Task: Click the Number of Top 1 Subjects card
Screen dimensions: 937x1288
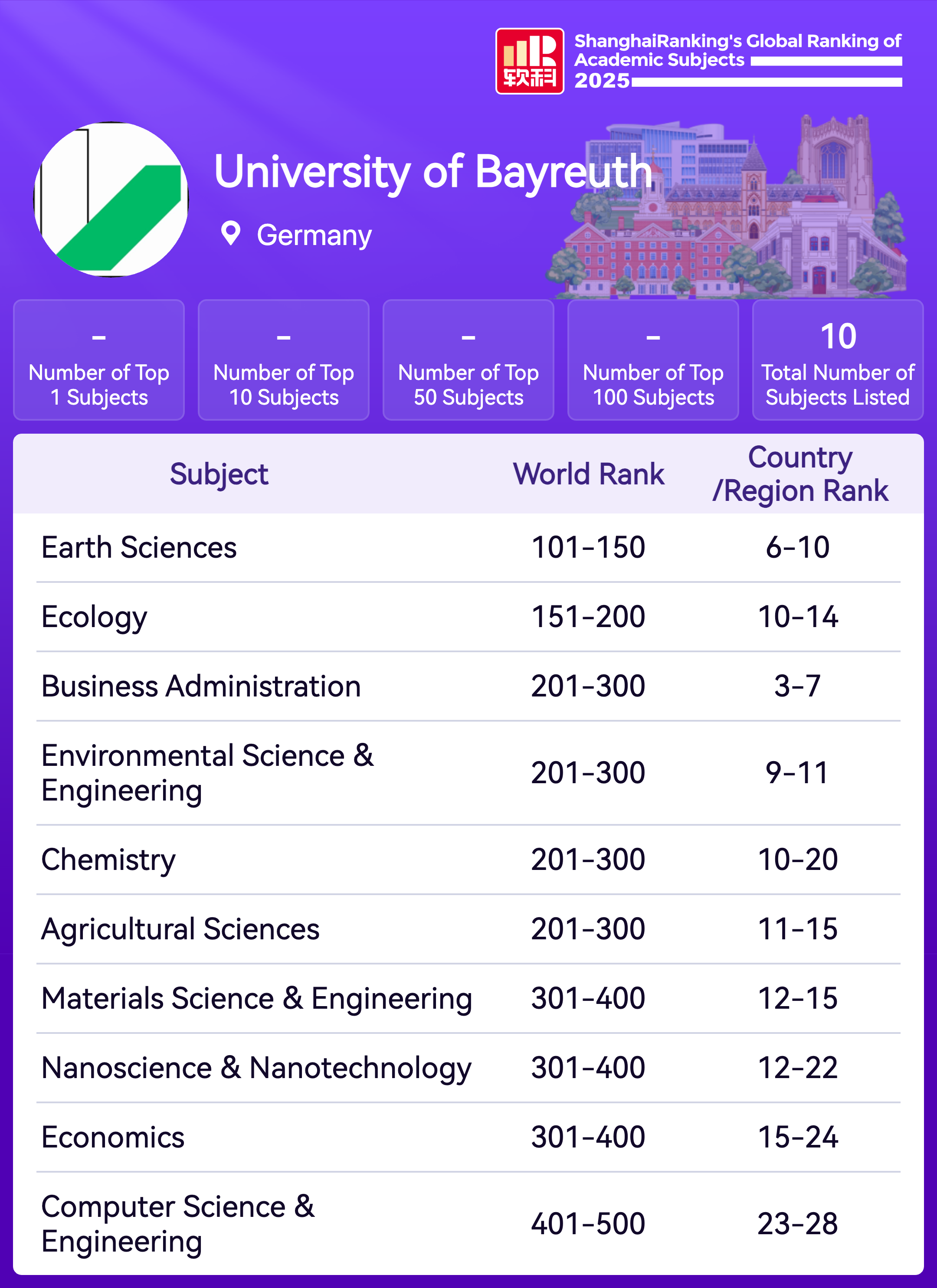Action: 99,360
